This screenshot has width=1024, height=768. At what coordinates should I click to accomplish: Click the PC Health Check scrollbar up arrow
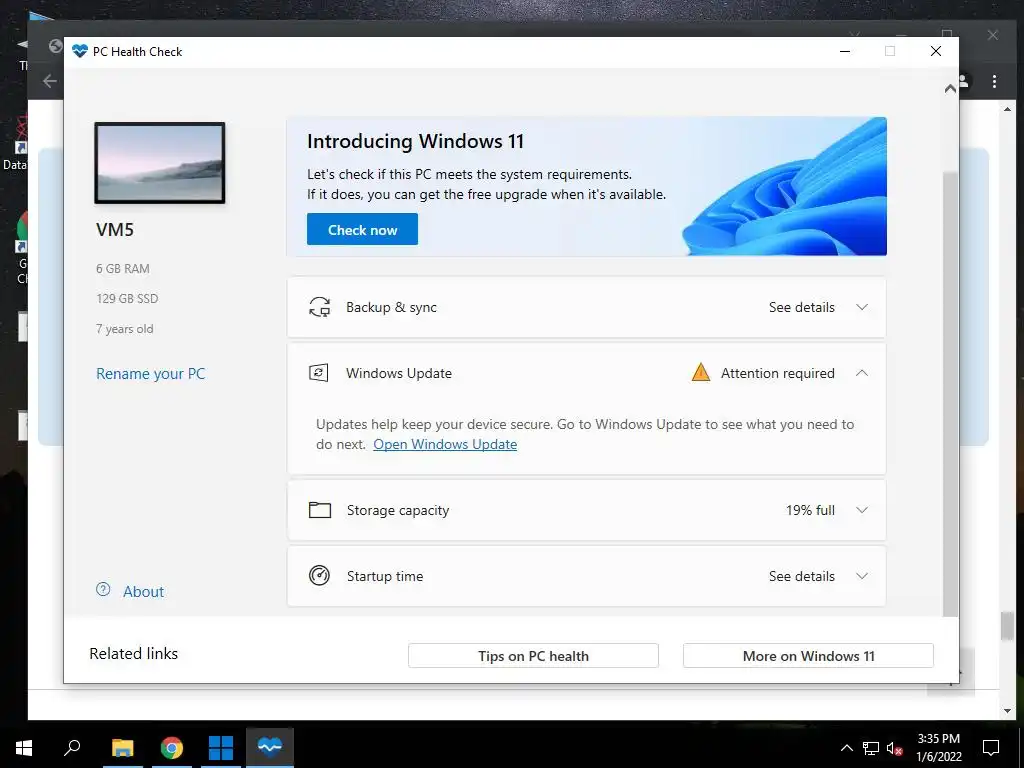[x=950, y=89]
